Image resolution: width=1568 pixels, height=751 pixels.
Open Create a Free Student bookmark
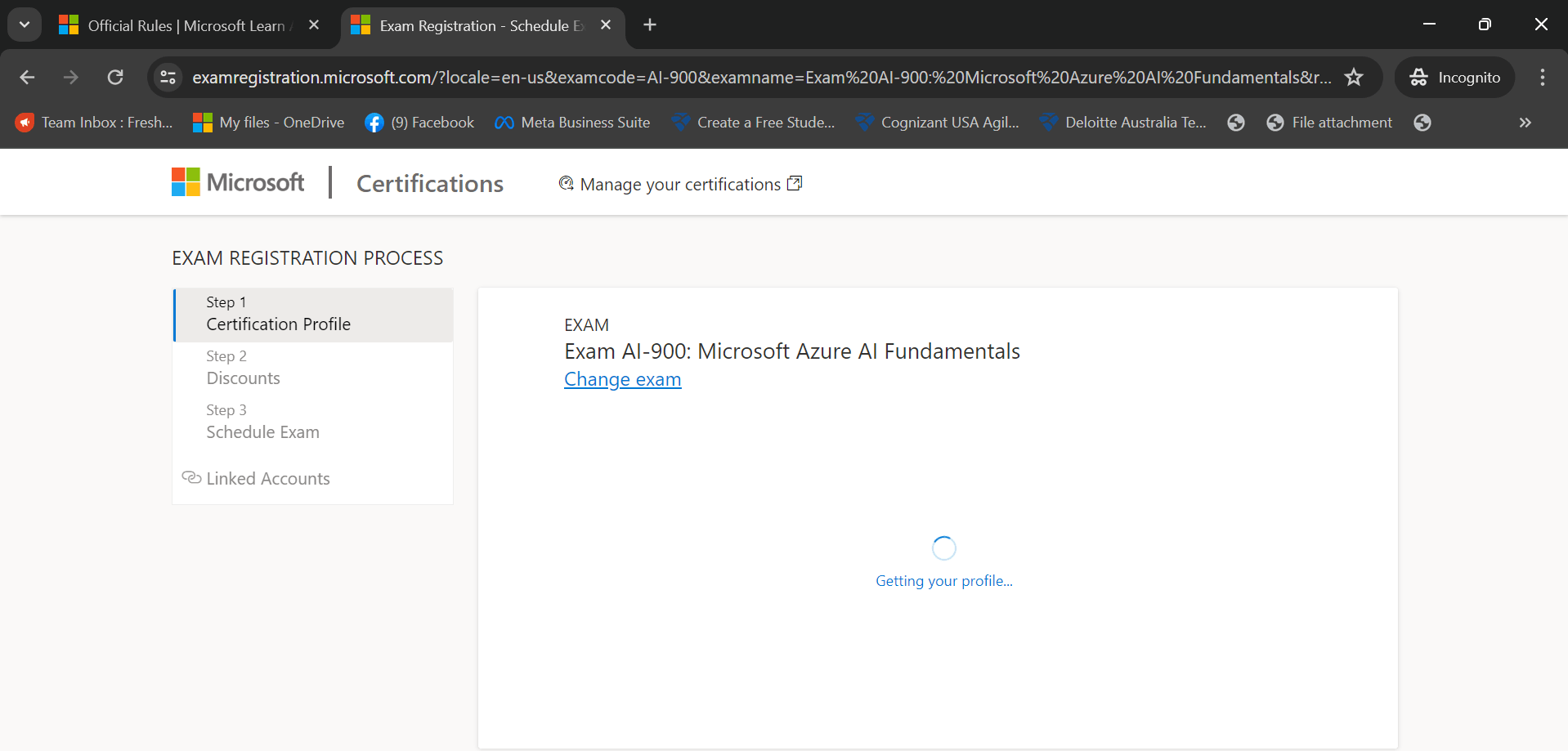(753, 123)
